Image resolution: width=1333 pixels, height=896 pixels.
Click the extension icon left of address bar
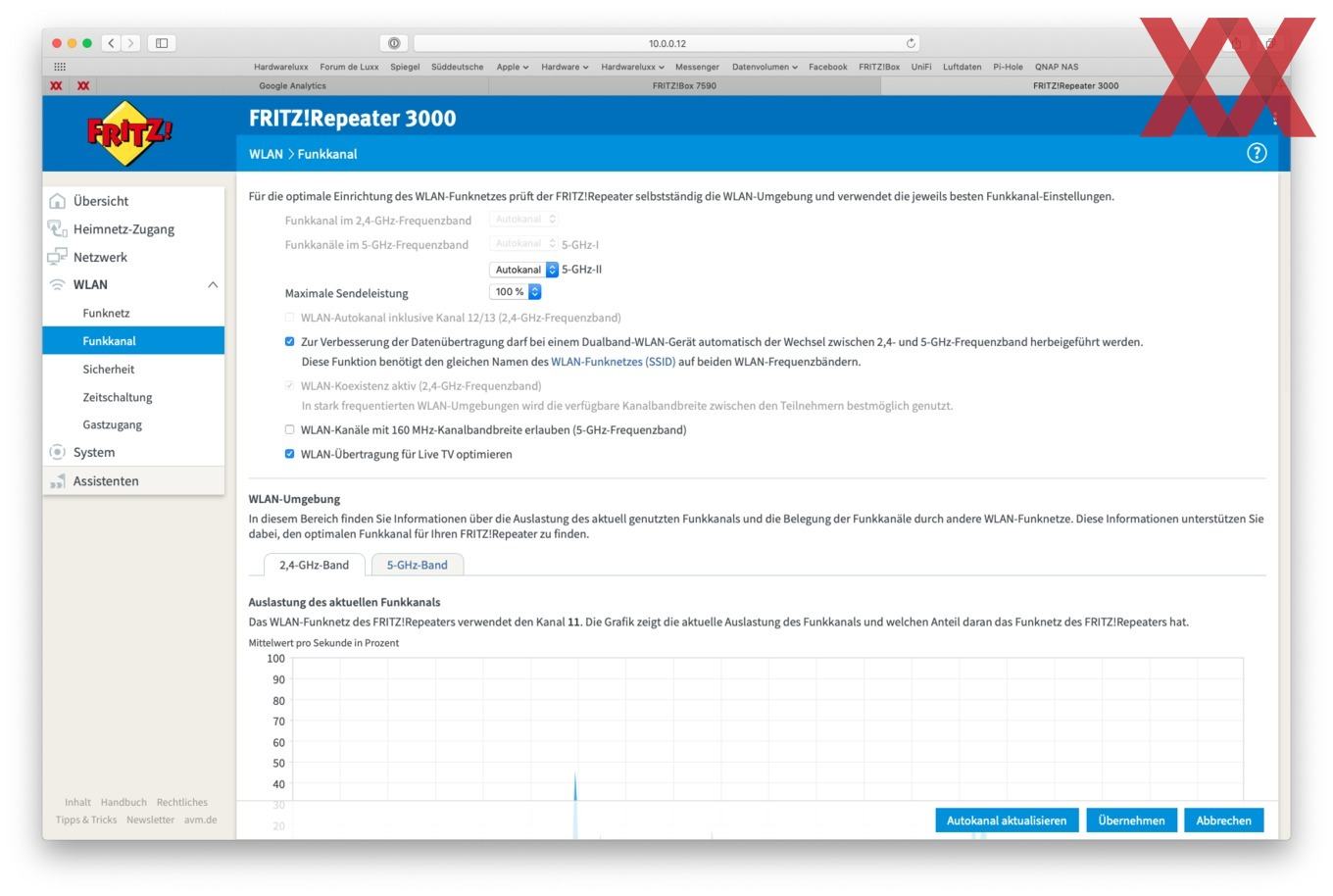[394, 43]
